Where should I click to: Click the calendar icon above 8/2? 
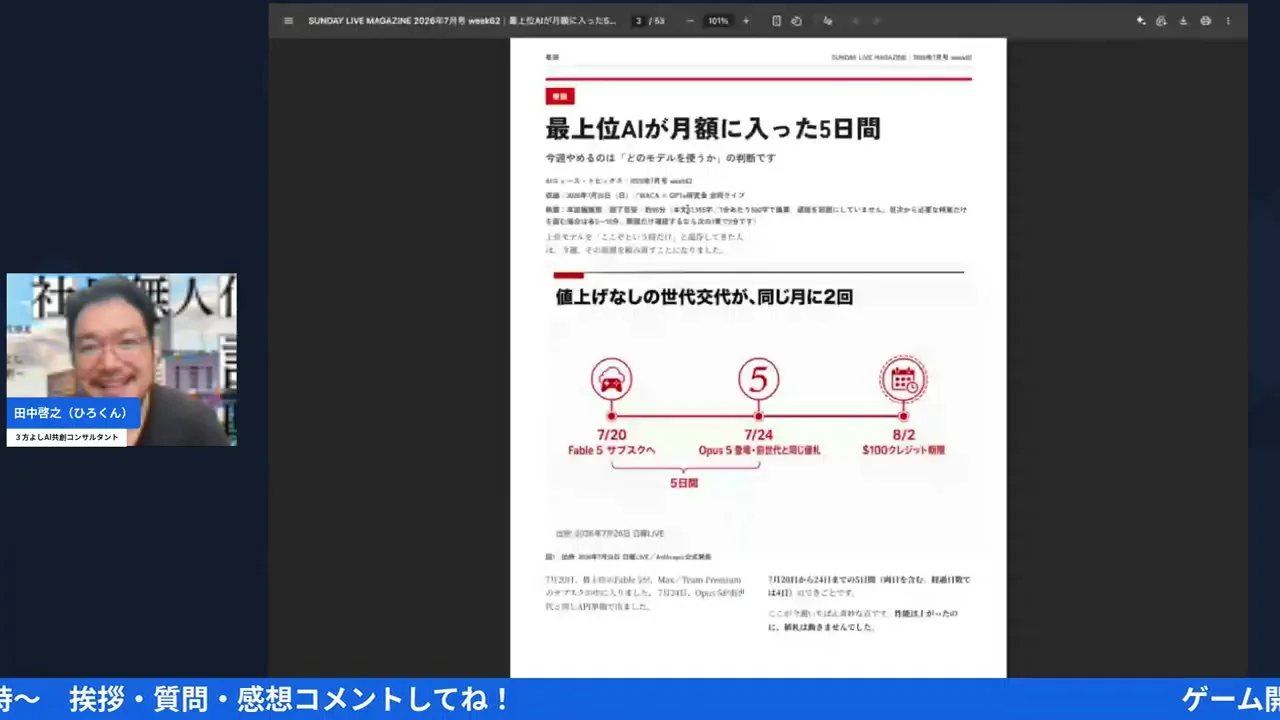click(903, 379)
